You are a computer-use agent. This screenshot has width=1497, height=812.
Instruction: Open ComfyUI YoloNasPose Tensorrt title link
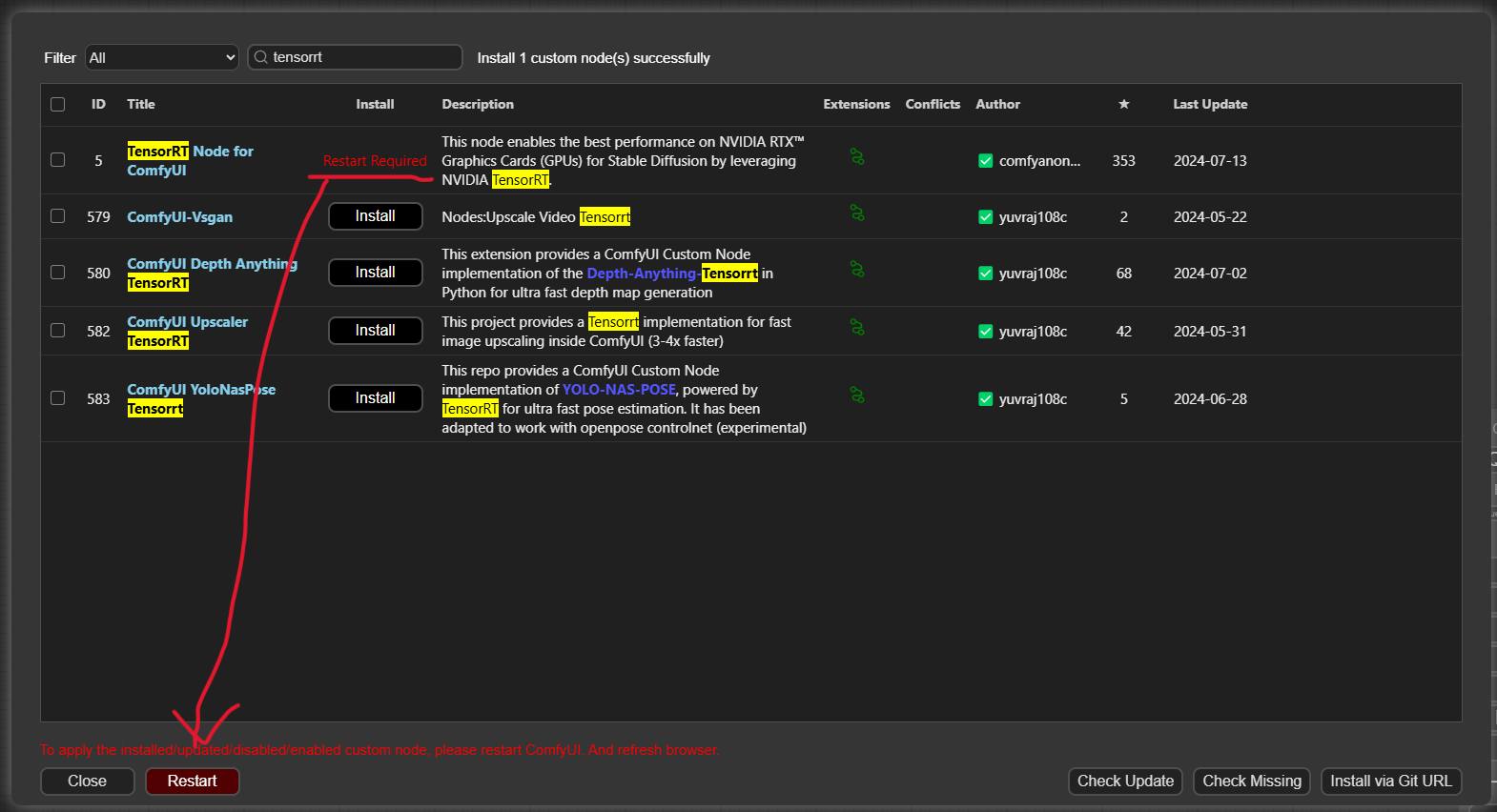click(x=201, y=398)
